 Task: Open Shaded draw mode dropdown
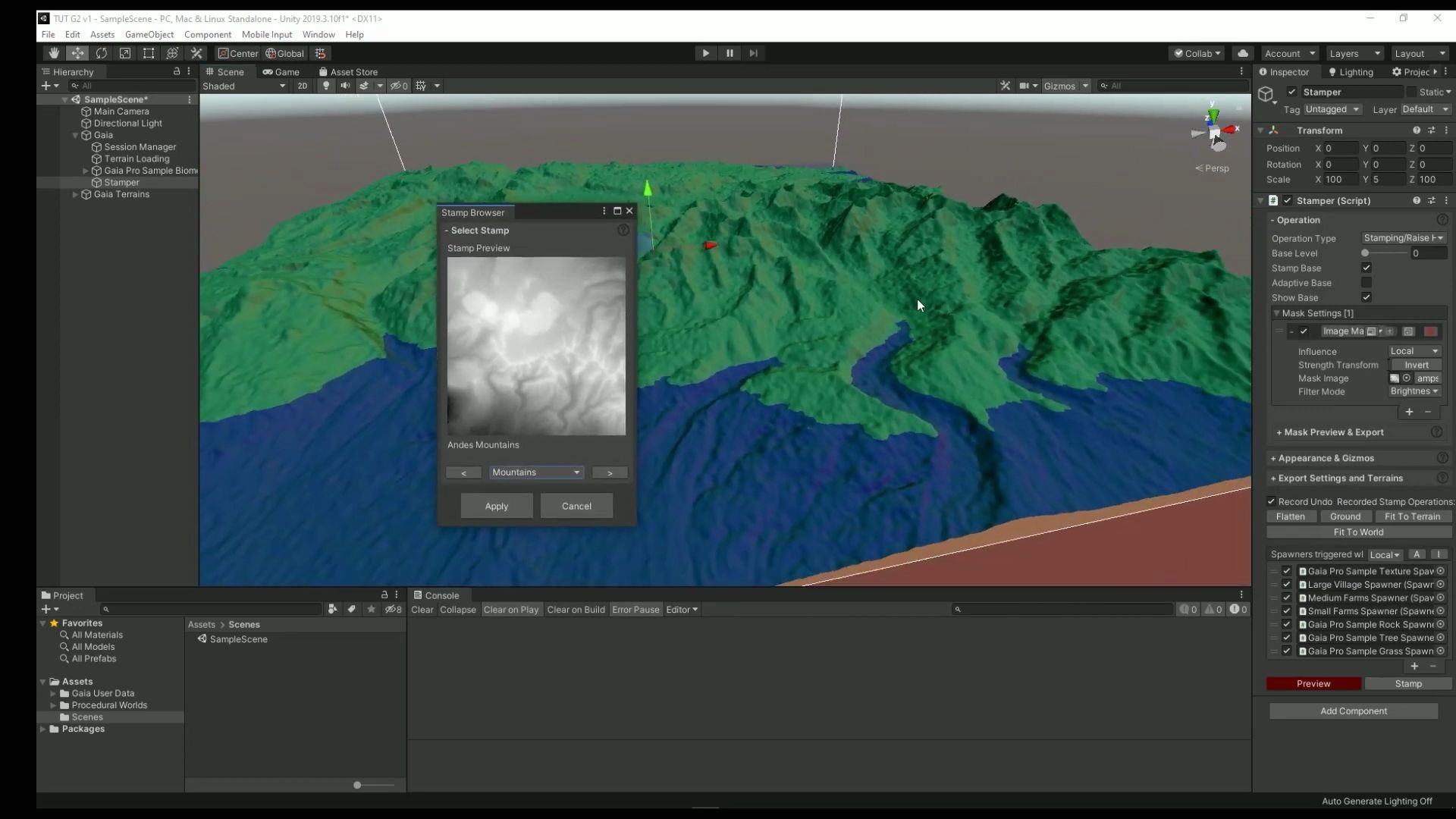click(244, 86)
